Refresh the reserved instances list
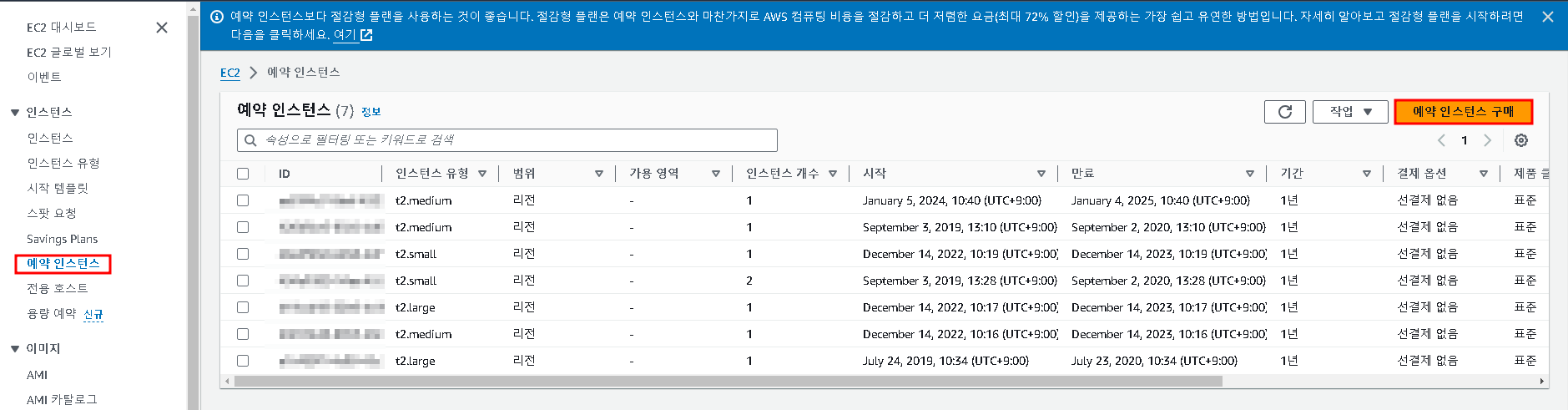 [x=1285, y=112]
